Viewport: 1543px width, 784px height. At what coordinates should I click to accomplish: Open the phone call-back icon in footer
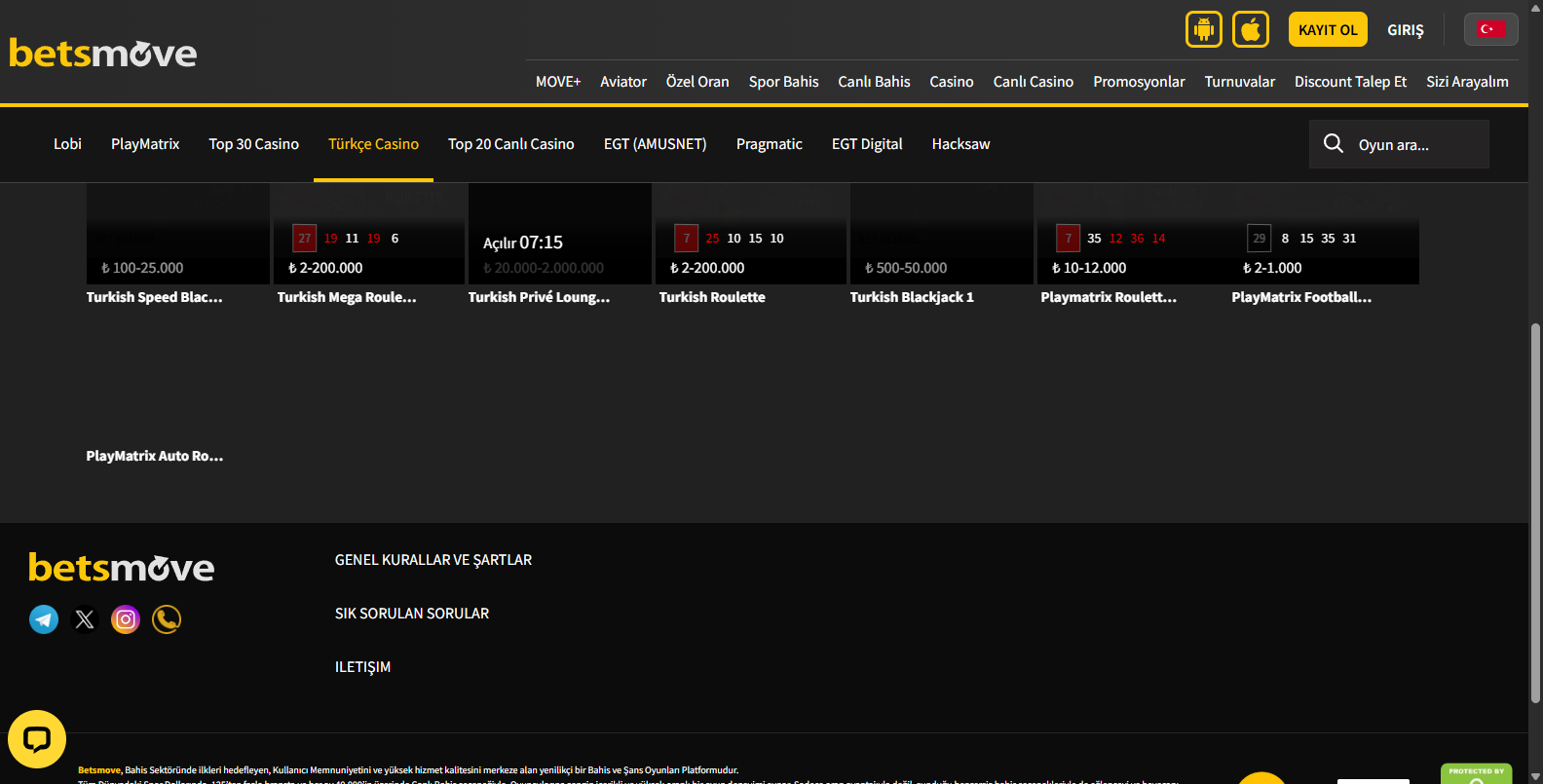[167, 619]
